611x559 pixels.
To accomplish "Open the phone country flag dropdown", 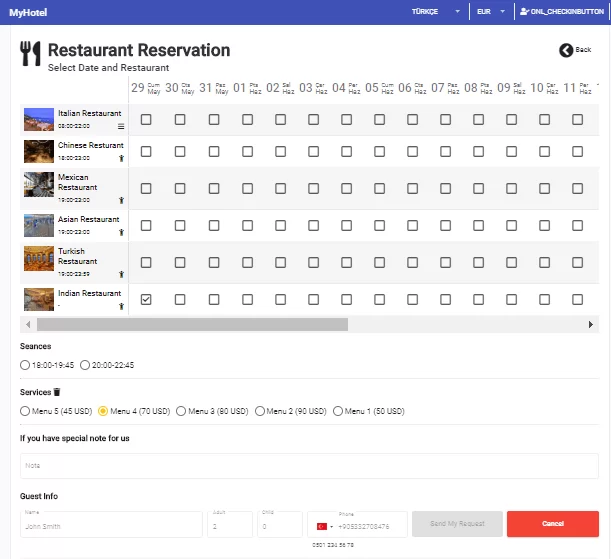I will [325, 527].
